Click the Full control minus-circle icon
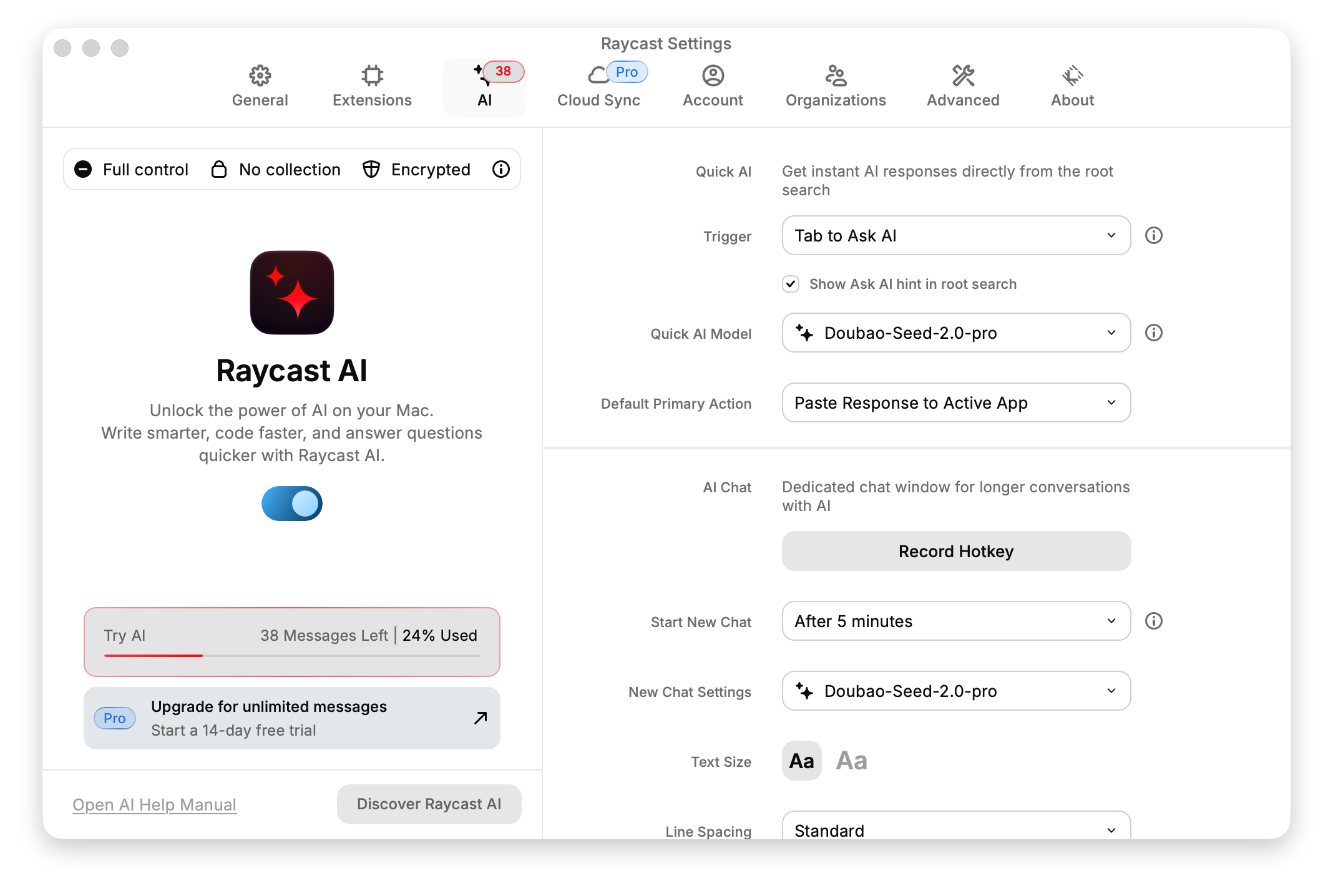 (x=83, y=169)
